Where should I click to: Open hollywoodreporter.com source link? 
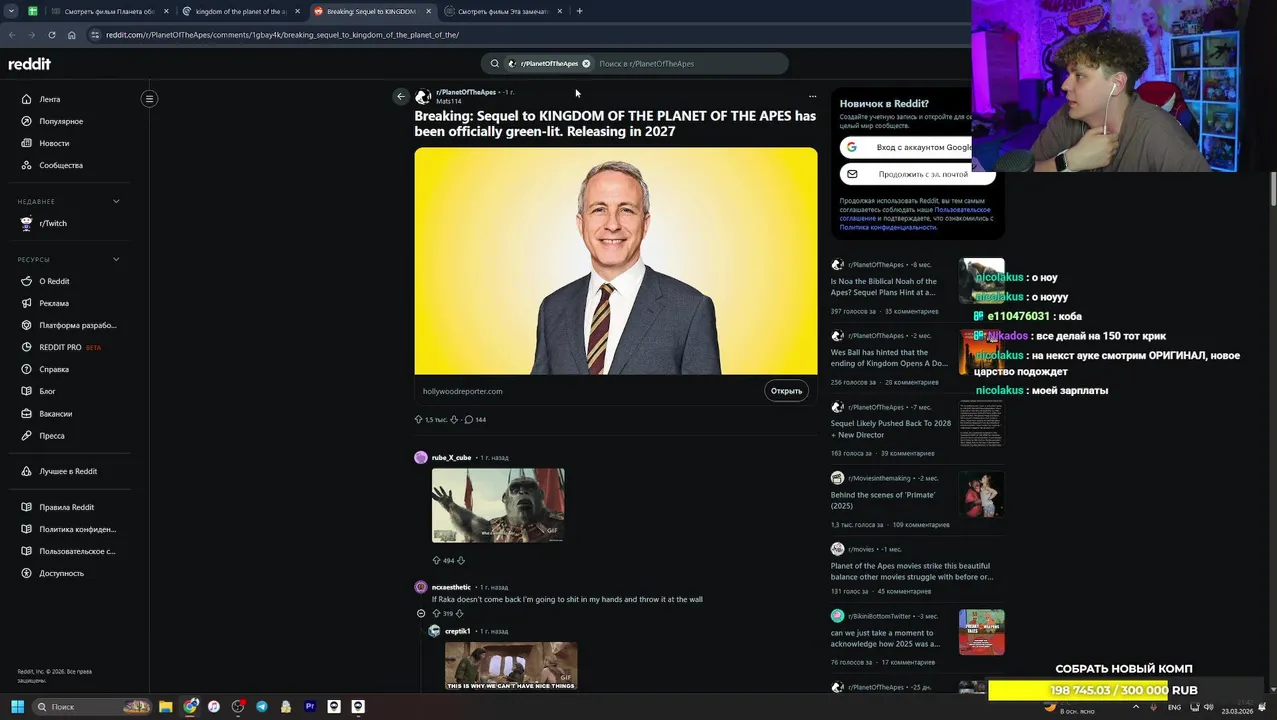coord(462,391)
